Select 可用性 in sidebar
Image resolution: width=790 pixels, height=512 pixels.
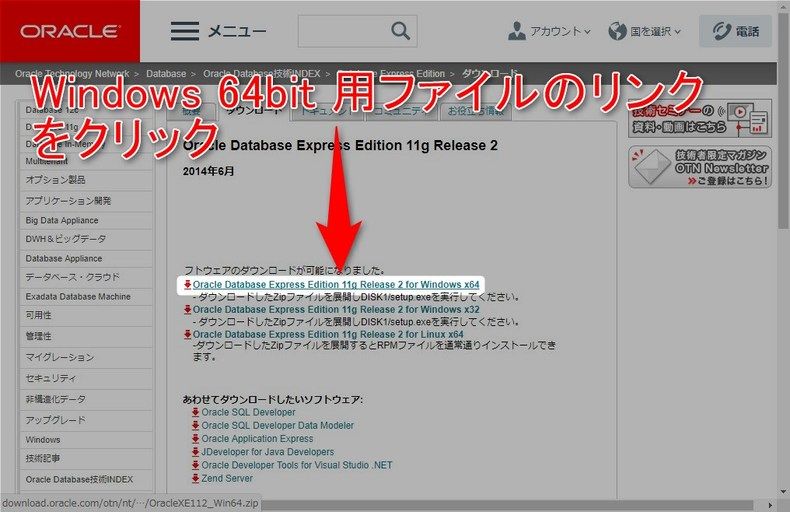[x=87, y=315]
